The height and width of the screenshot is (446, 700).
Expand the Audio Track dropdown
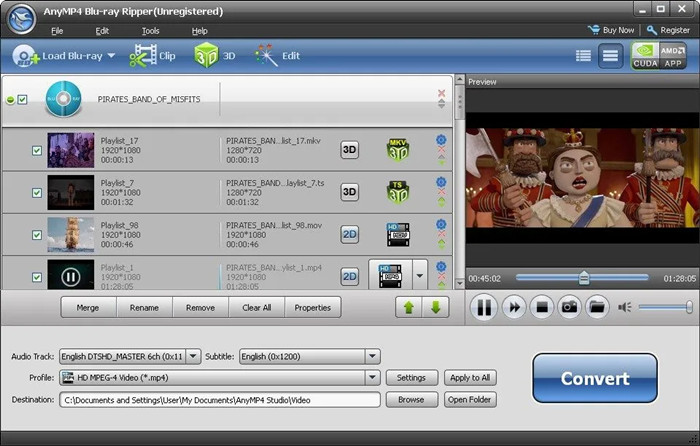pyautogui.click(x=193, y=356)
